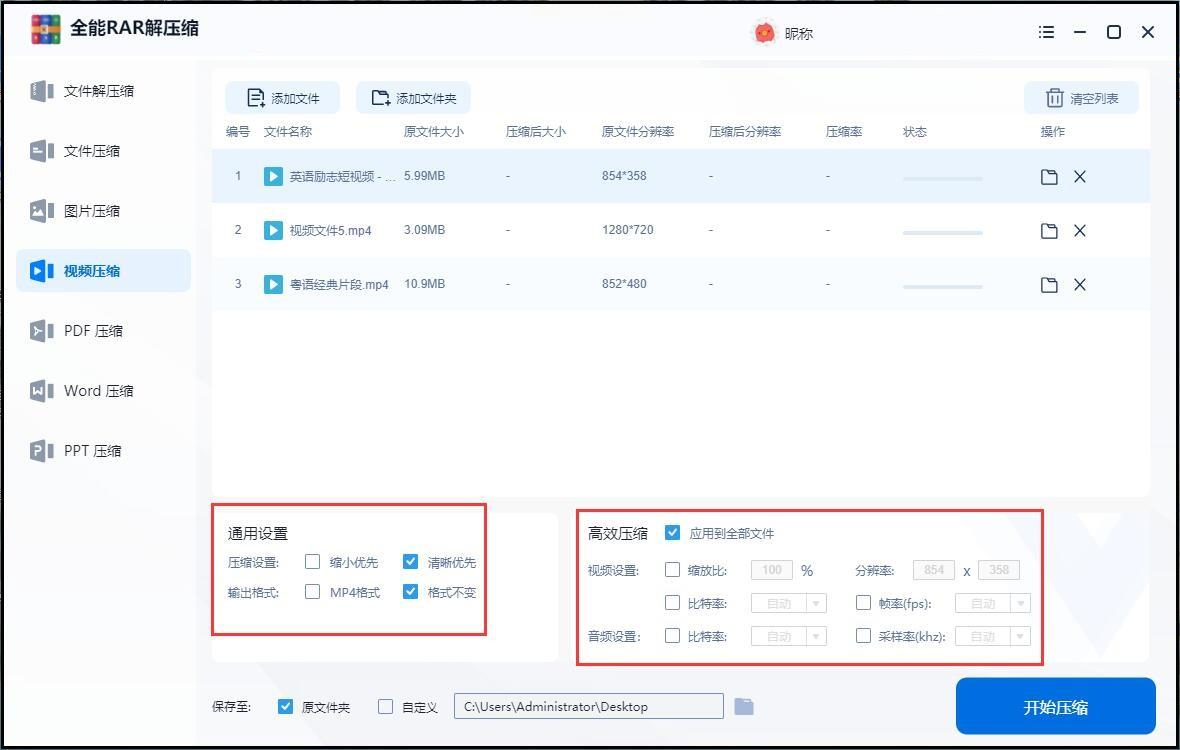1180x750 pixels.
Task: Click the play icon for 粤语经典片段.mp4
Action: tap(273, 284)
